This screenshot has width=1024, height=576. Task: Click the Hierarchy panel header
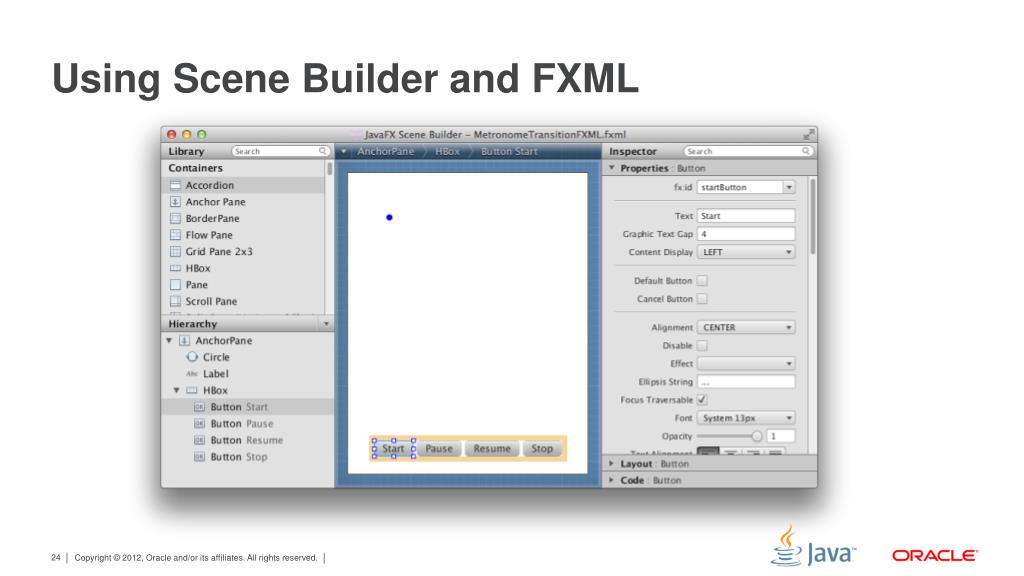pos(248,324)
